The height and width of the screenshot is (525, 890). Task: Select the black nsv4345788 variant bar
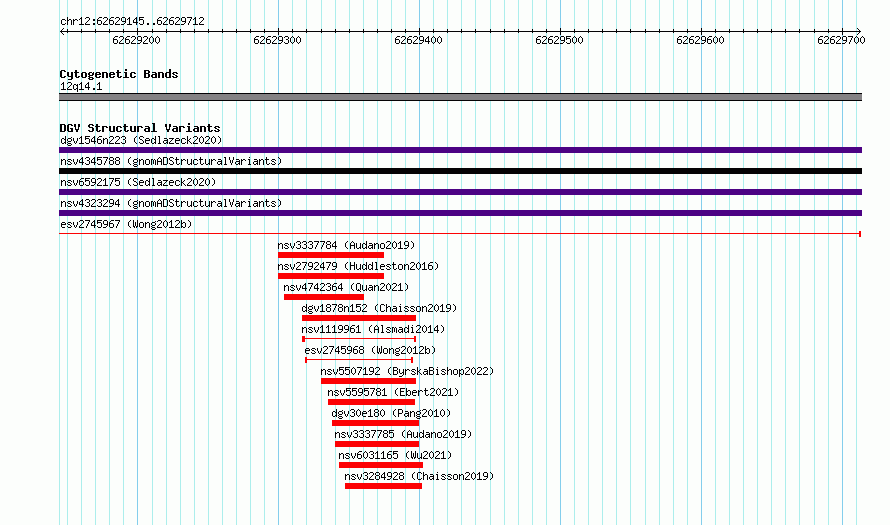460,171
